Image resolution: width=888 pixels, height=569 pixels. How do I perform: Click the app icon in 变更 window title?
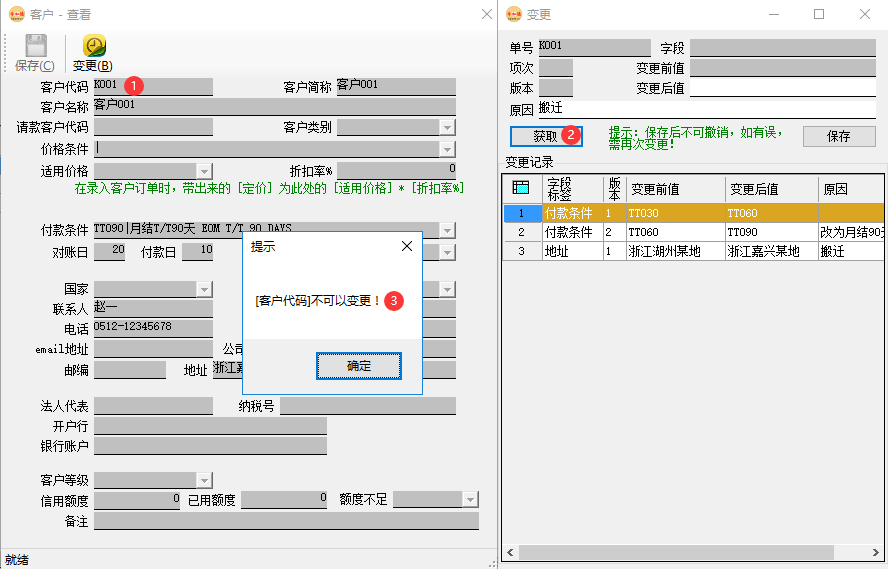(514, 14)
